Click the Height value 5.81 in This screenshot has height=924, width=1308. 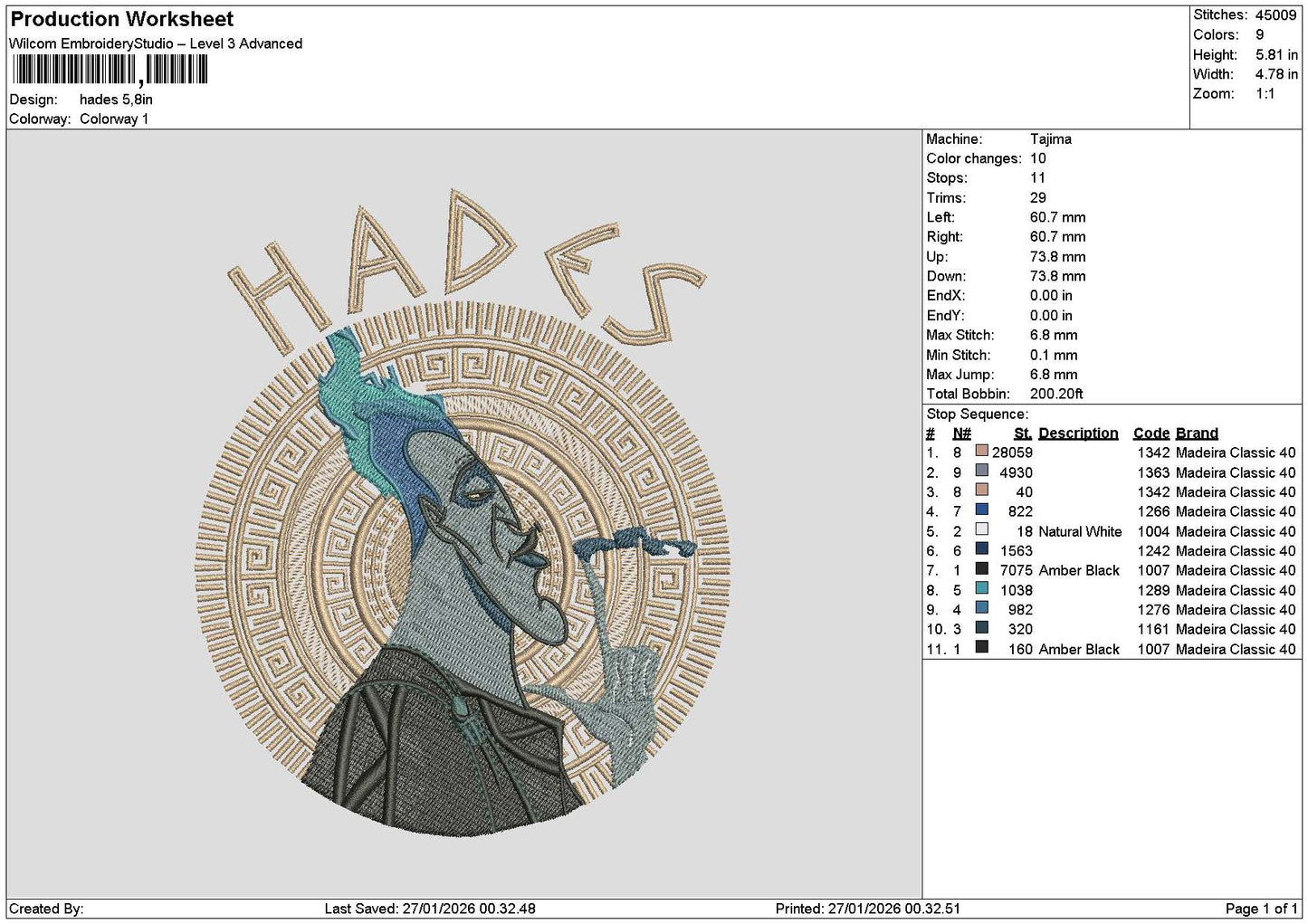tap(1276, 54)
